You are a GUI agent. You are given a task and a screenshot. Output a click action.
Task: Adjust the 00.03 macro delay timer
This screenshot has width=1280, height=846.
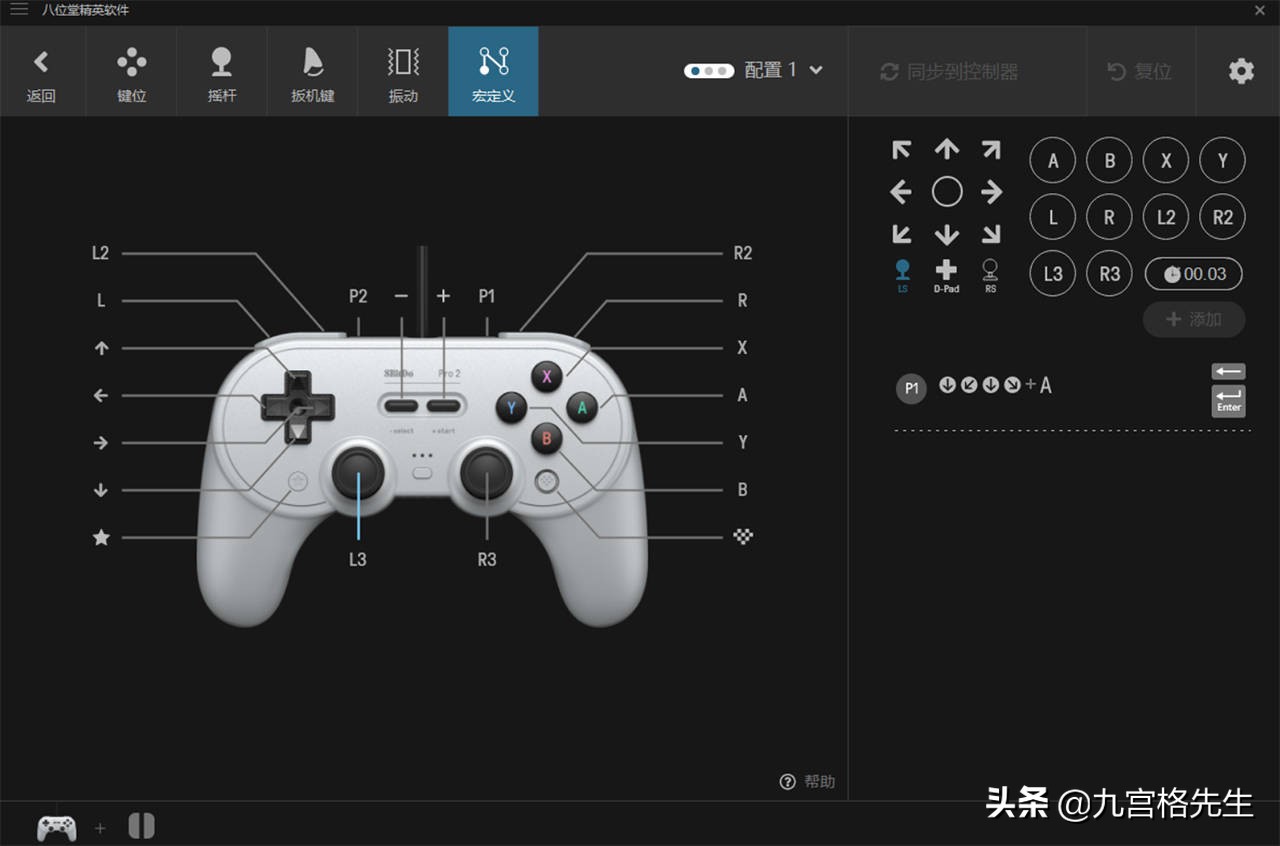[1193, 273]
